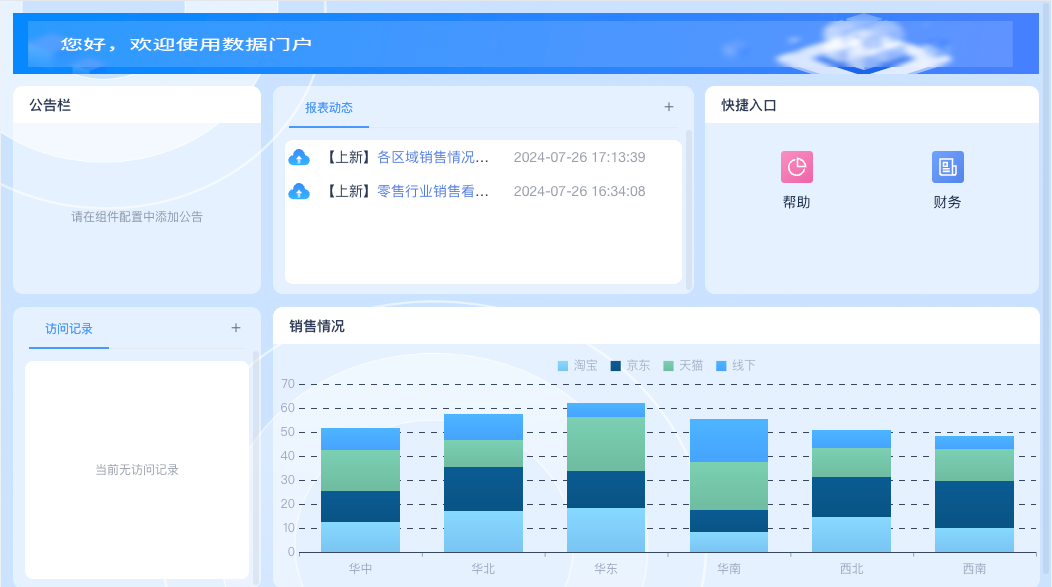Select the 访问记录 tab
1052x587 pixels.
(69, 329)
